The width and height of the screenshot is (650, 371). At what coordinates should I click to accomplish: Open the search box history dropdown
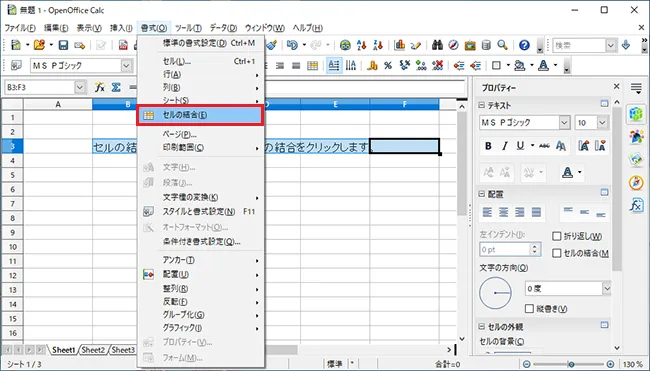[611, 45]
